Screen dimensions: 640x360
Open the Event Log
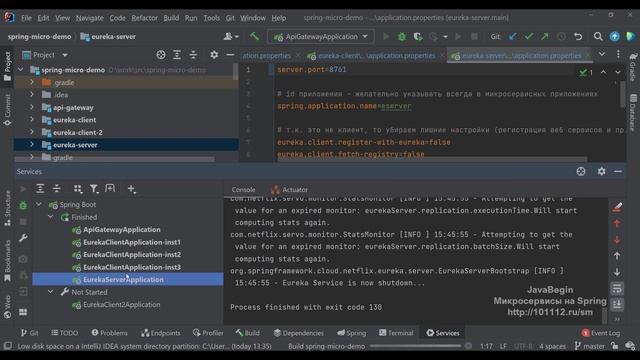tap(601, 333)
